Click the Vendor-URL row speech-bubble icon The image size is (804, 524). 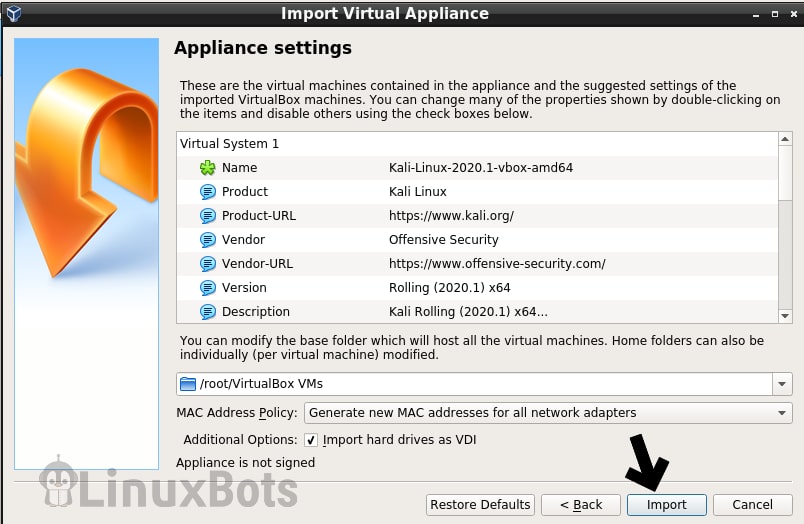click(x=208, y=264)
